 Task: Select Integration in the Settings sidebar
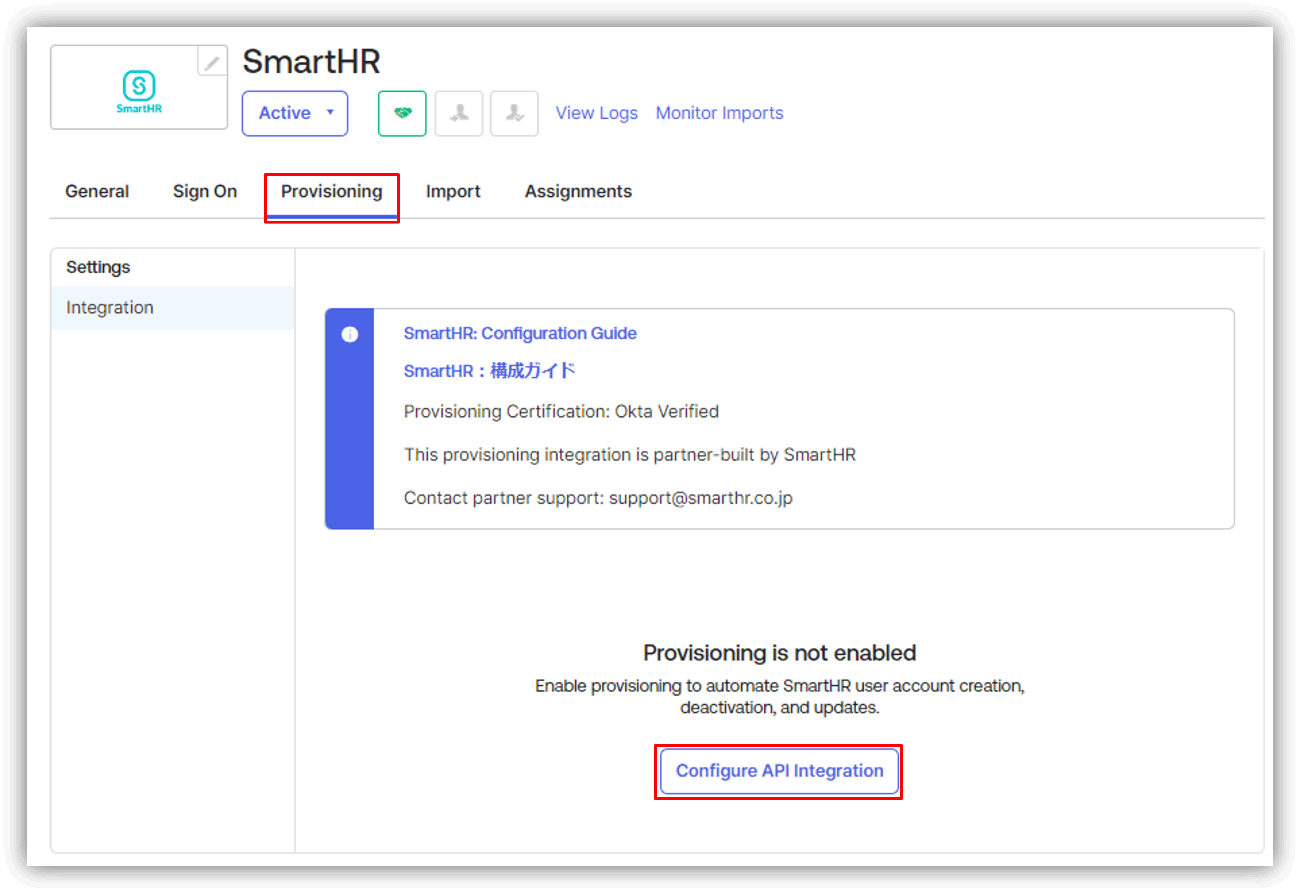(110, 308)
